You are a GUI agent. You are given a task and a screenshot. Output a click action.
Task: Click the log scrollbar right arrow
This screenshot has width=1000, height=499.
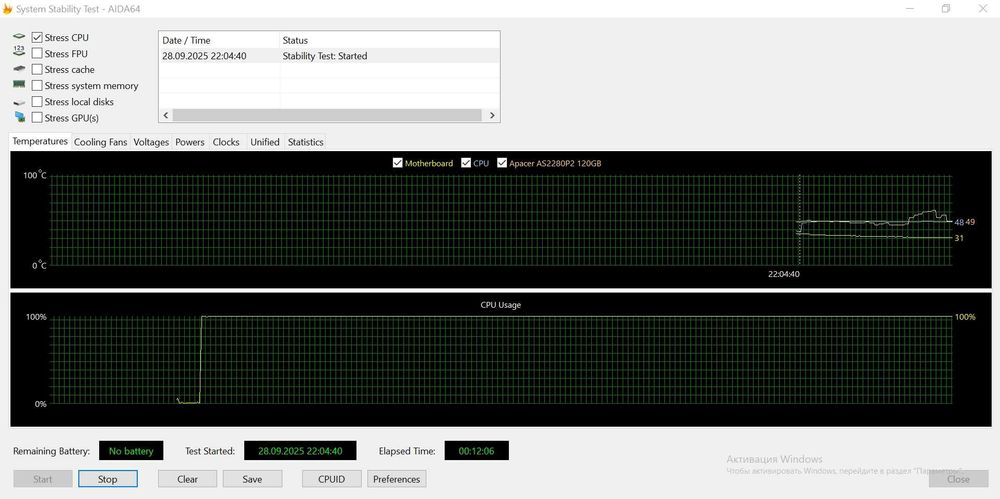point(492,115)
